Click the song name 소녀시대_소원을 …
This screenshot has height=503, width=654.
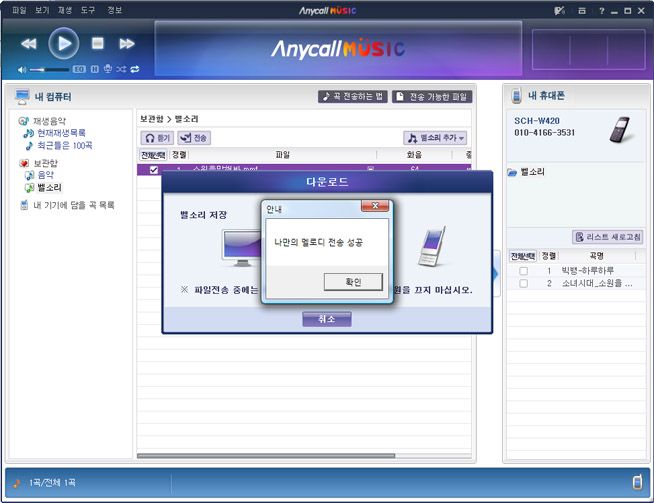(597, 283)
